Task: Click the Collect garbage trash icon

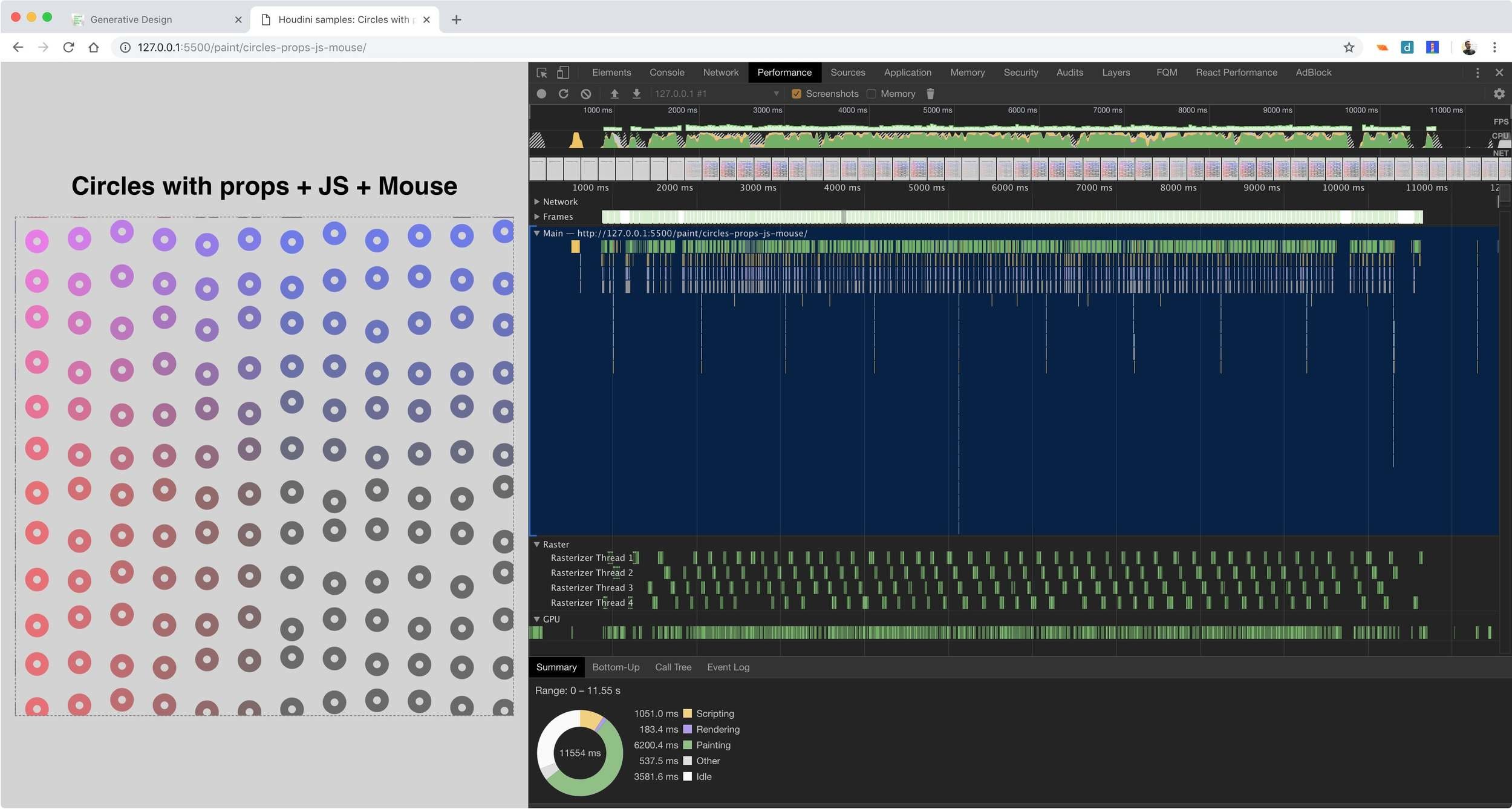Action: click(x=930, y=94)
